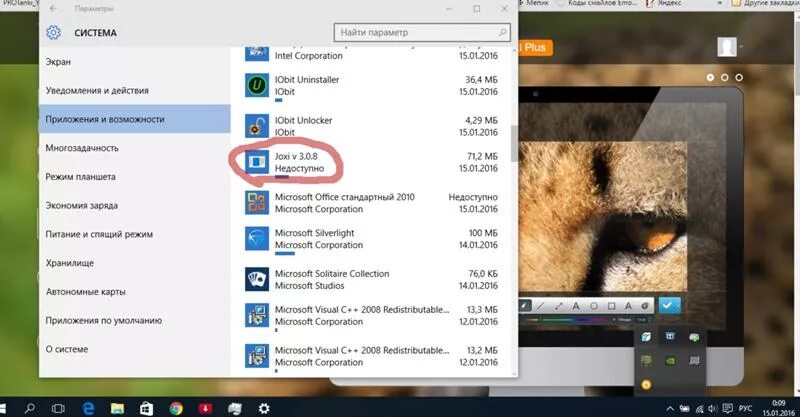Click the Joxi v 3.0.8 app icon
Viewport: 800px width, 417px height.
pyautogui.click(x=257, y=162)
